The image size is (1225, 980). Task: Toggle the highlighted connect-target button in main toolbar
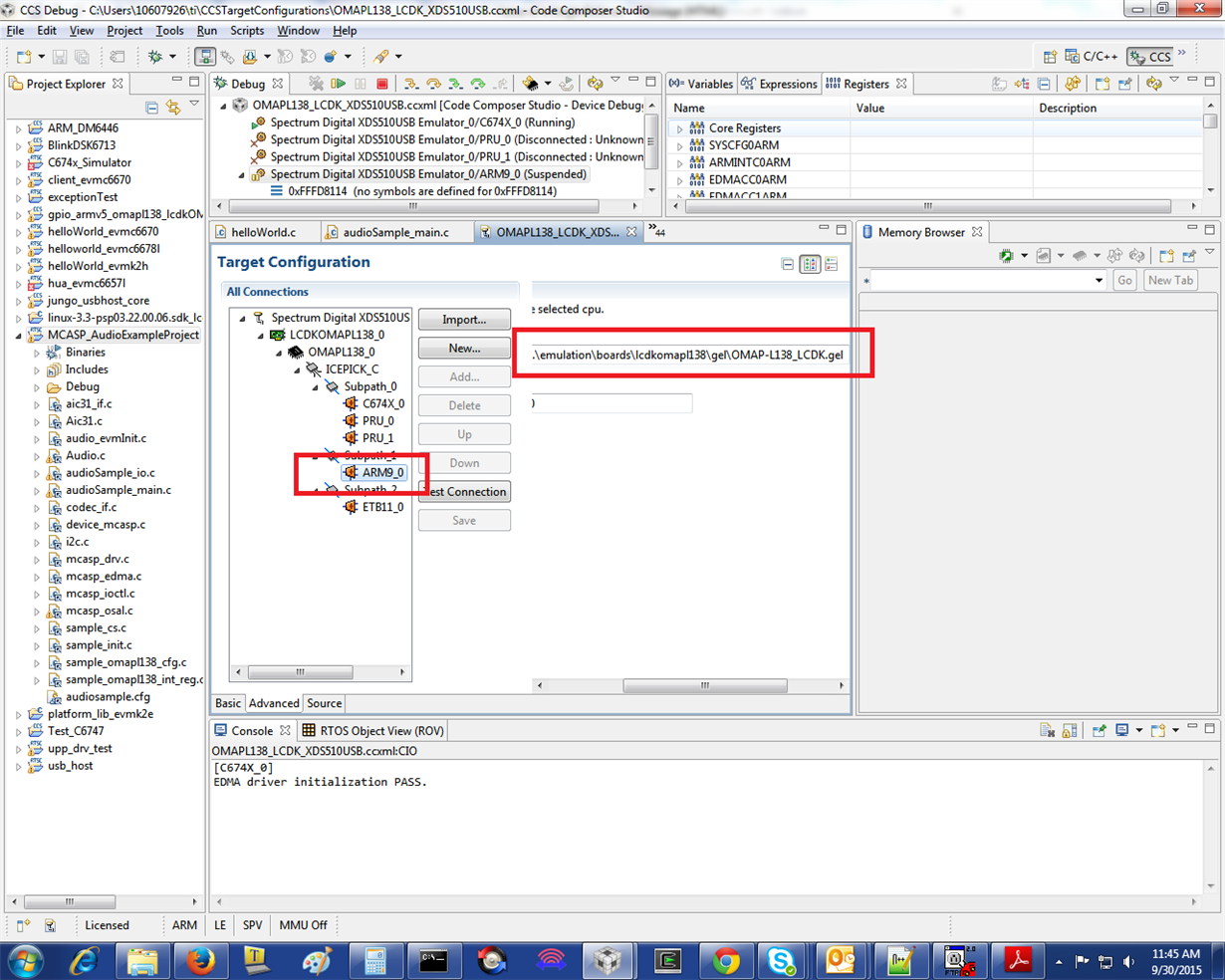click(x=204, y=57)
